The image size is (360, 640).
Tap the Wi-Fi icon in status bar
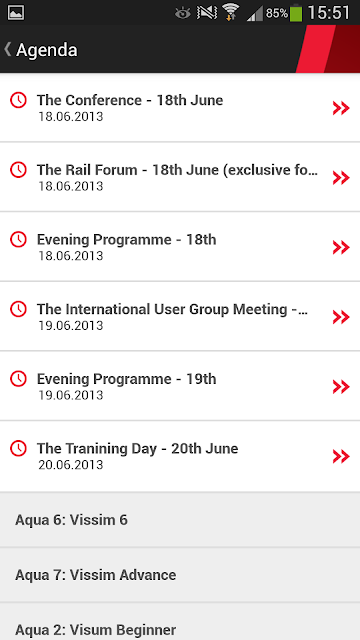point(231,12)
